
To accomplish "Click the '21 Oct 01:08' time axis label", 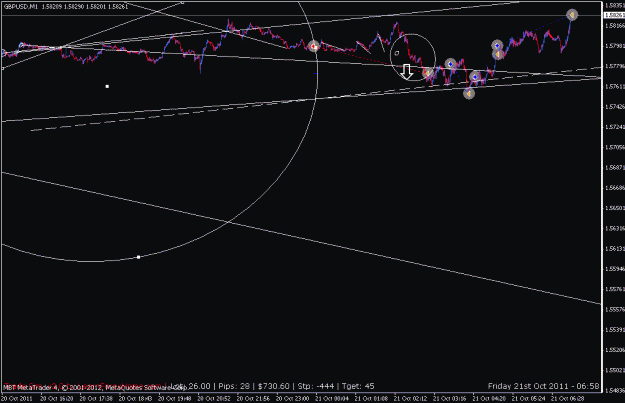I will [x=371, y=398].
